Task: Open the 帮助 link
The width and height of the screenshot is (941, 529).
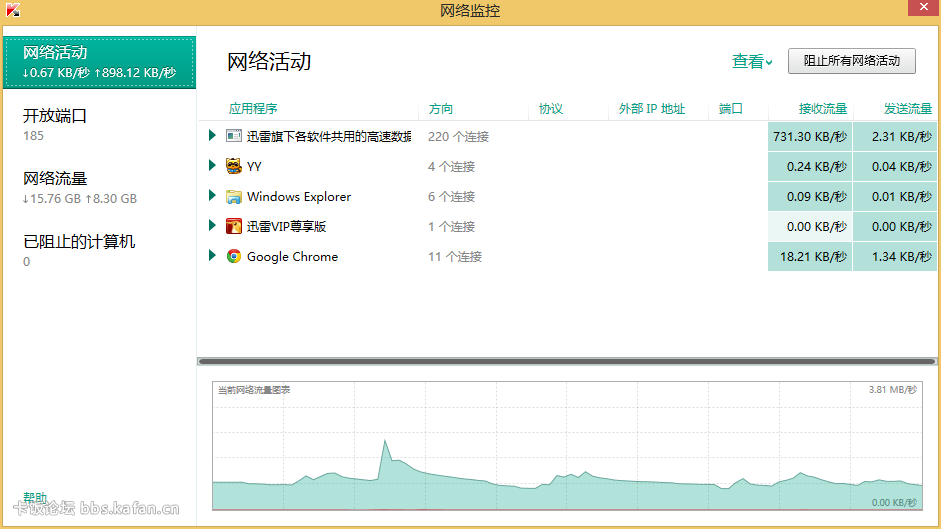Action: pos(34,497)
